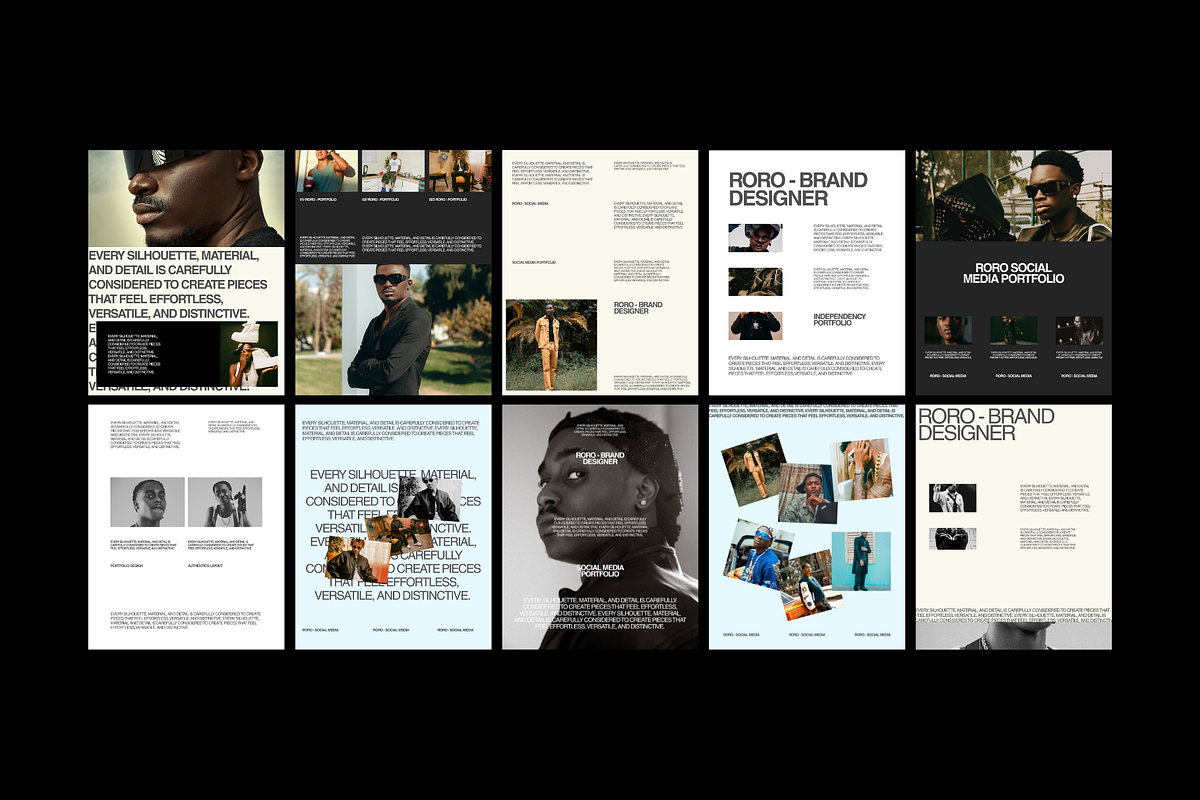This screenshot has height=800, width=1200.
Task: Select the '01 RORO - PORTFOLIO' caption
Action: 318,200
